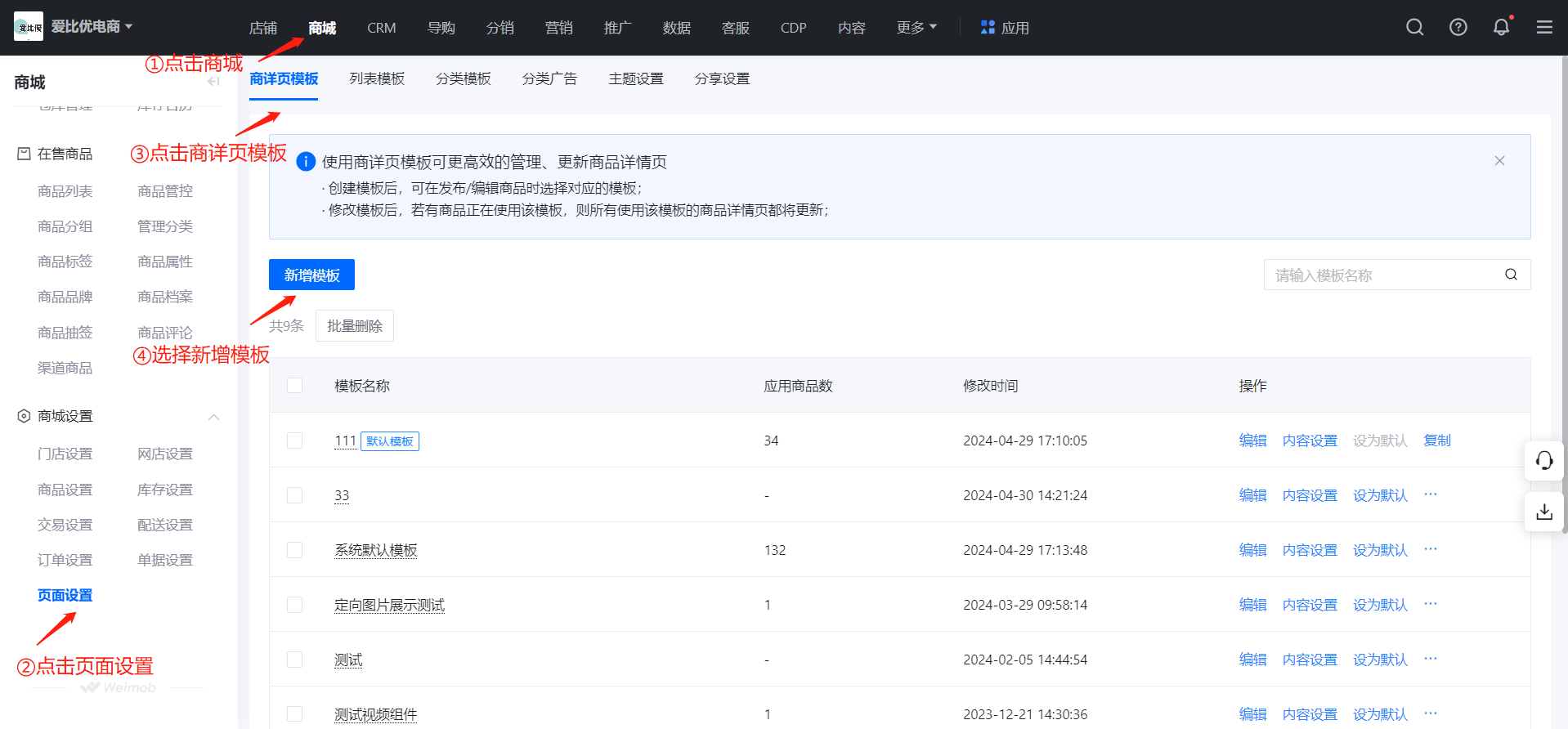Image resolution: width=1568 pixels, height=729 pixels.
Task: Click 内容设置 for 测试 row
Action: (1310, 660)
